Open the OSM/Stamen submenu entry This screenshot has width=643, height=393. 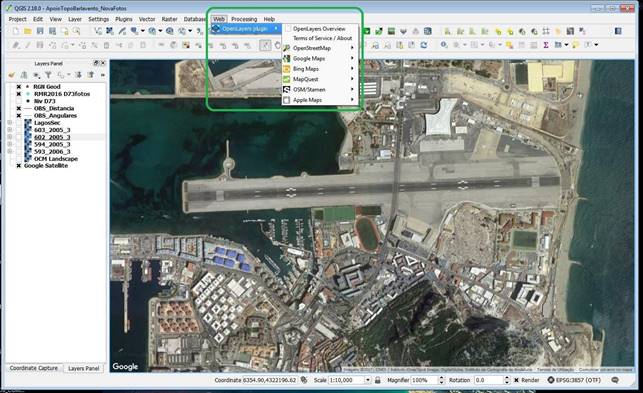point(320,89)
